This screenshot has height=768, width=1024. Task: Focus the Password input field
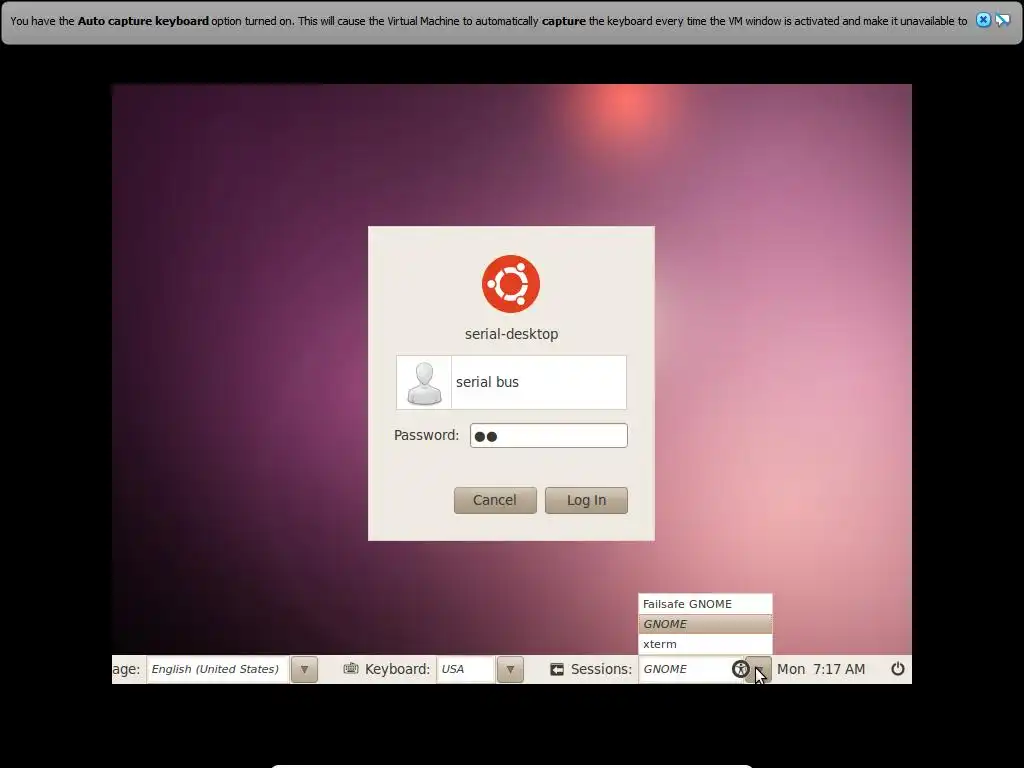549,436
